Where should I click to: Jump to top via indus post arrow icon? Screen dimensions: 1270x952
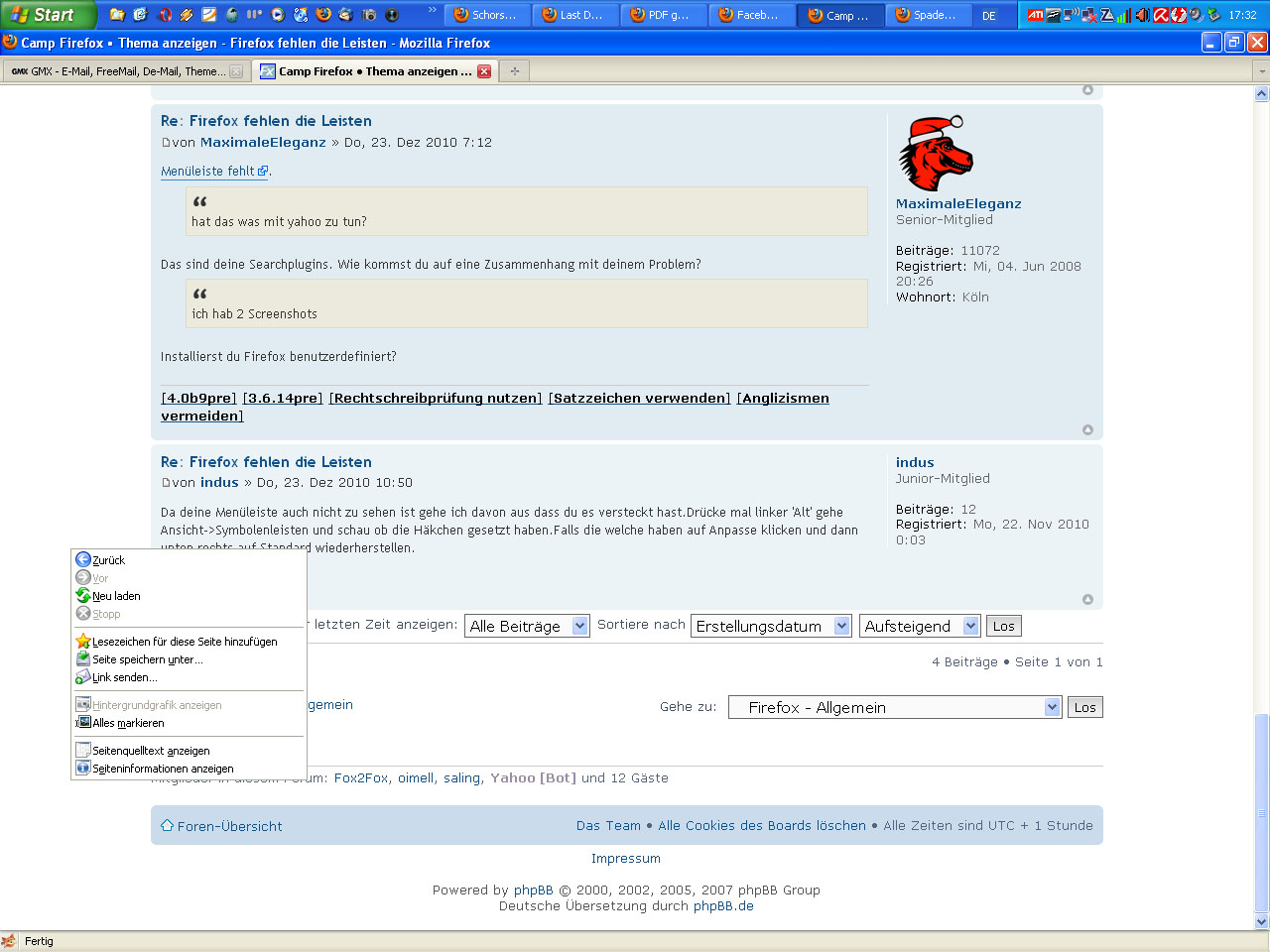1087,599
